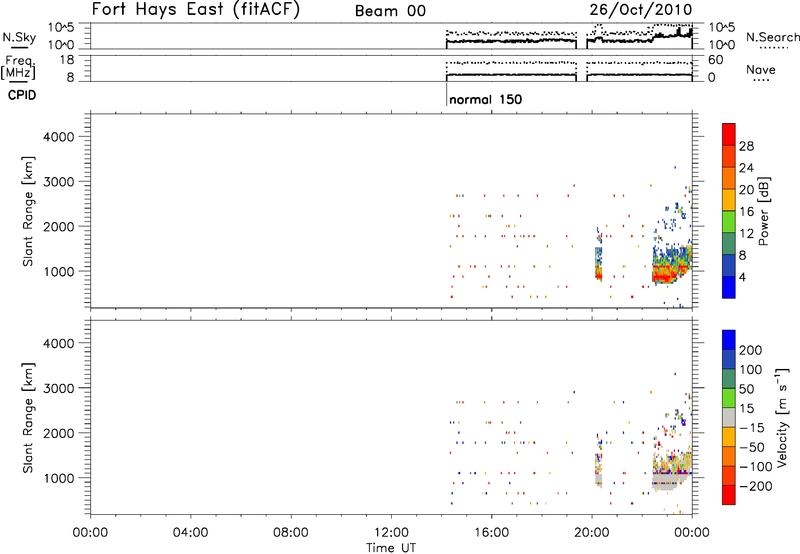Click the '08:00' time tick label
Viewport: 800px width, 554px height.
click(291, 533)
